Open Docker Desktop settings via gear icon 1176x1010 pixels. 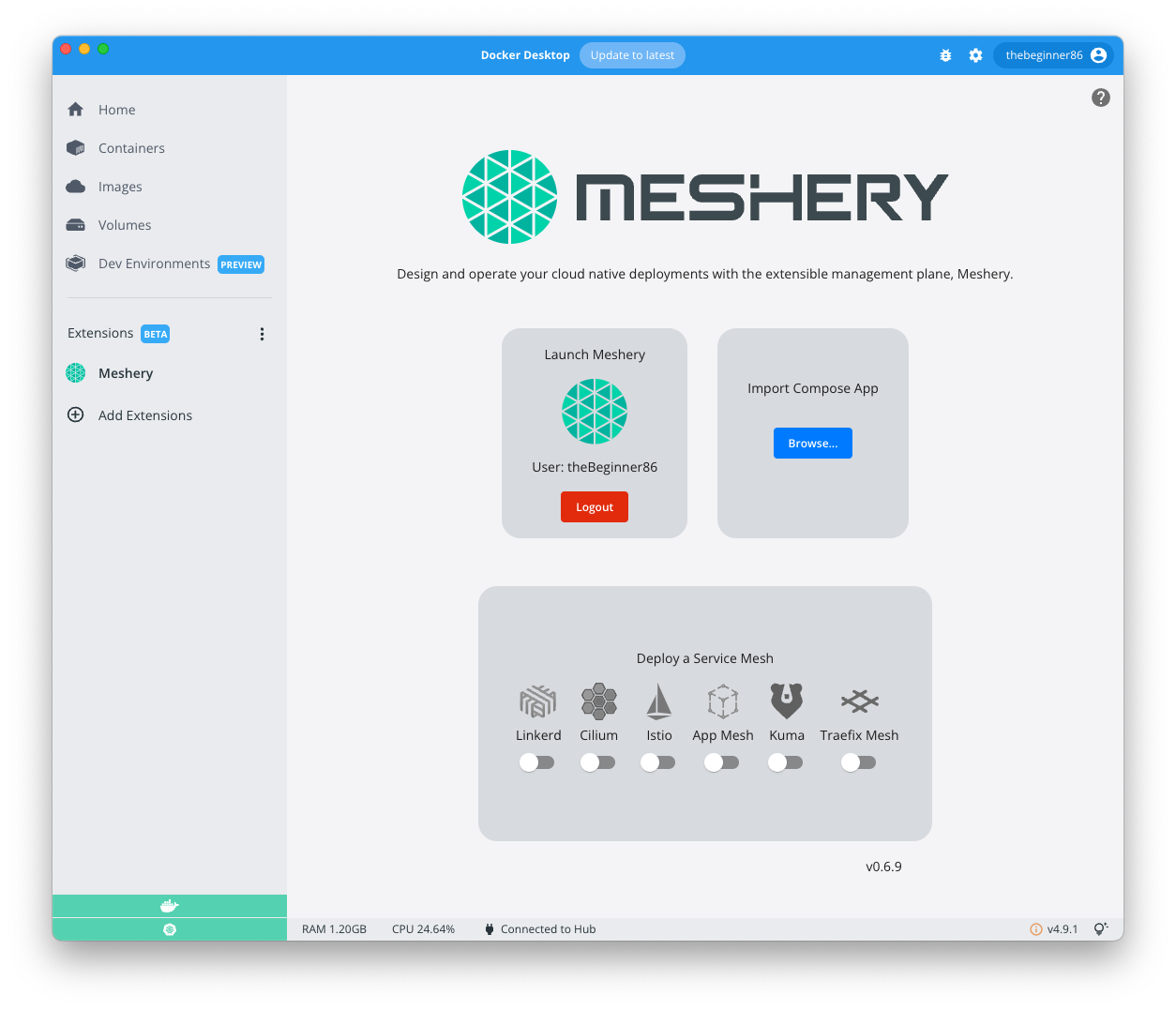click(x=975, y=55)
